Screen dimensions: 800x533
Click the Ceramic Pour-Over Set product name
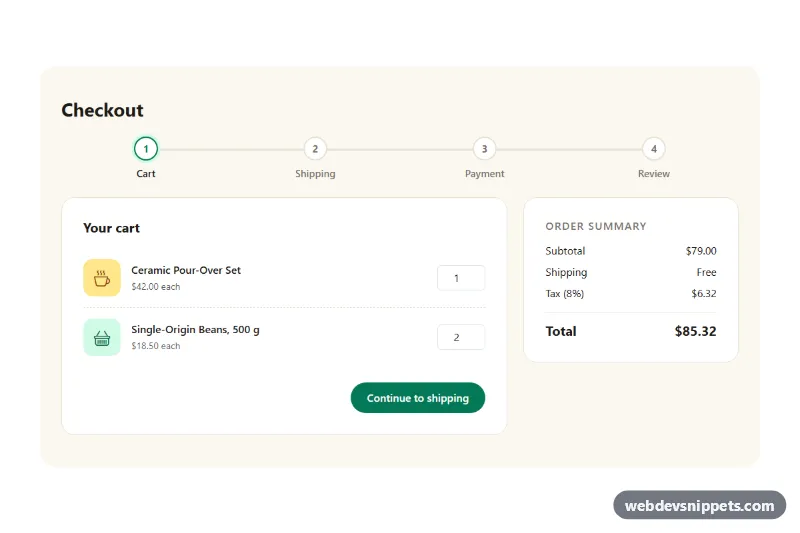click(x=186, y=270)
